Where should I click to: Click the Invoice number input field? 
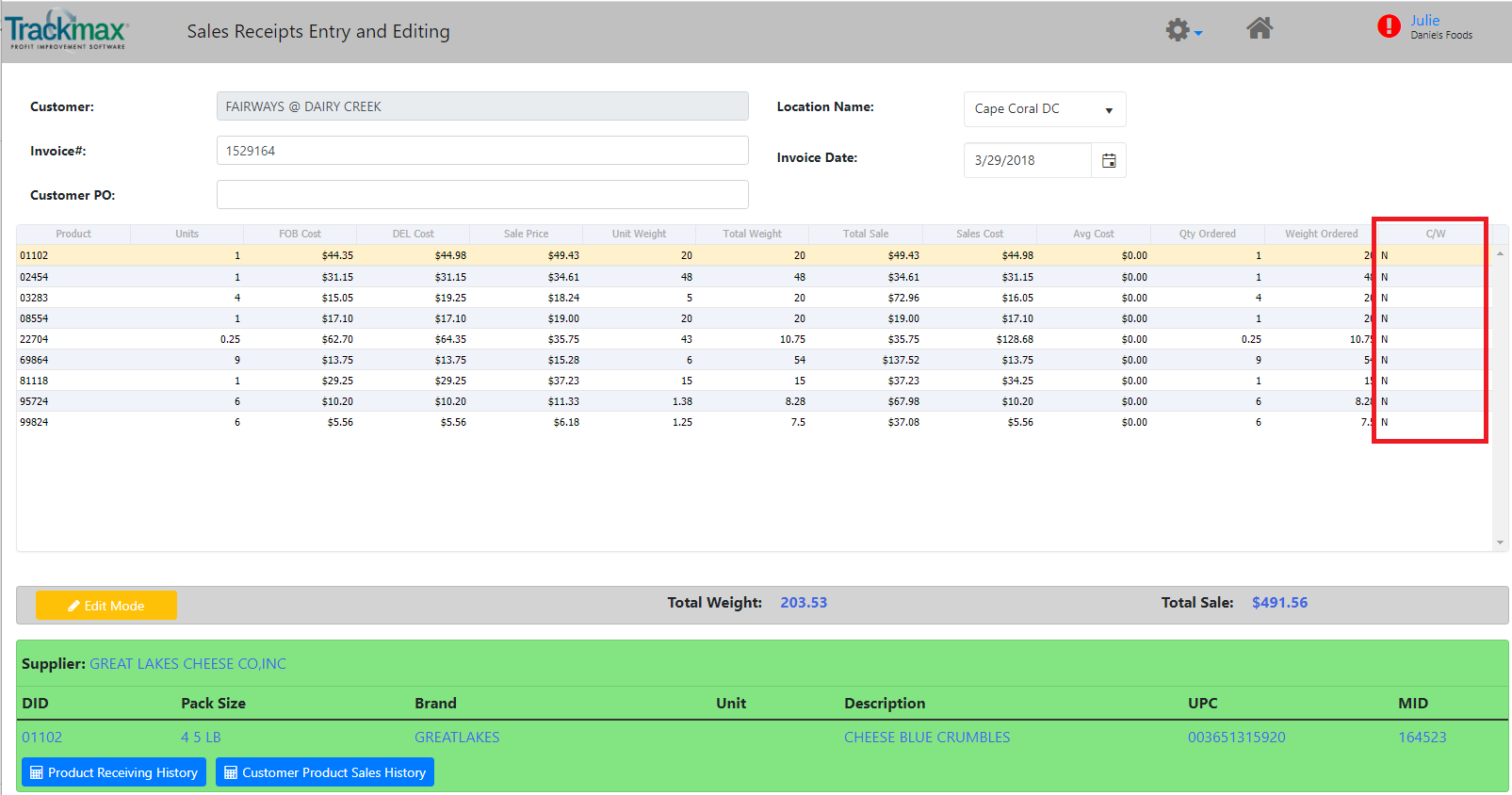coord(482,151)
